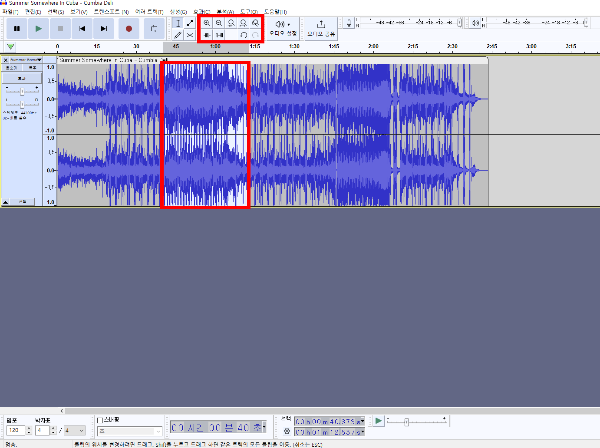Image resolution: width=600 pixels, height=448 pixels.
Task: Toggle the track Solo button
Action: [32, 68]
